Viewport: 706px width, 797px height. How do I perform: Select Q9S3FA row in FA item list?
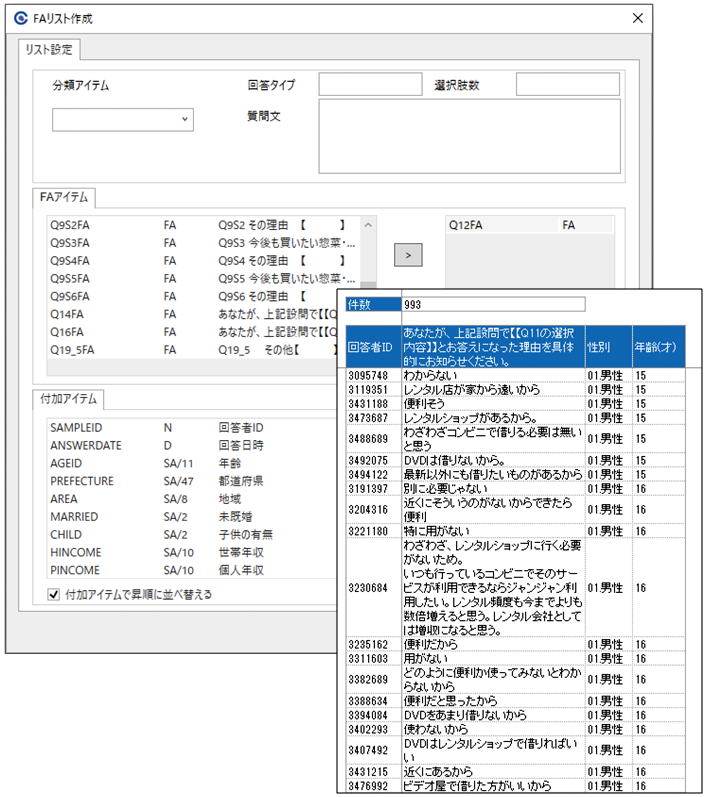click(203, 243)
